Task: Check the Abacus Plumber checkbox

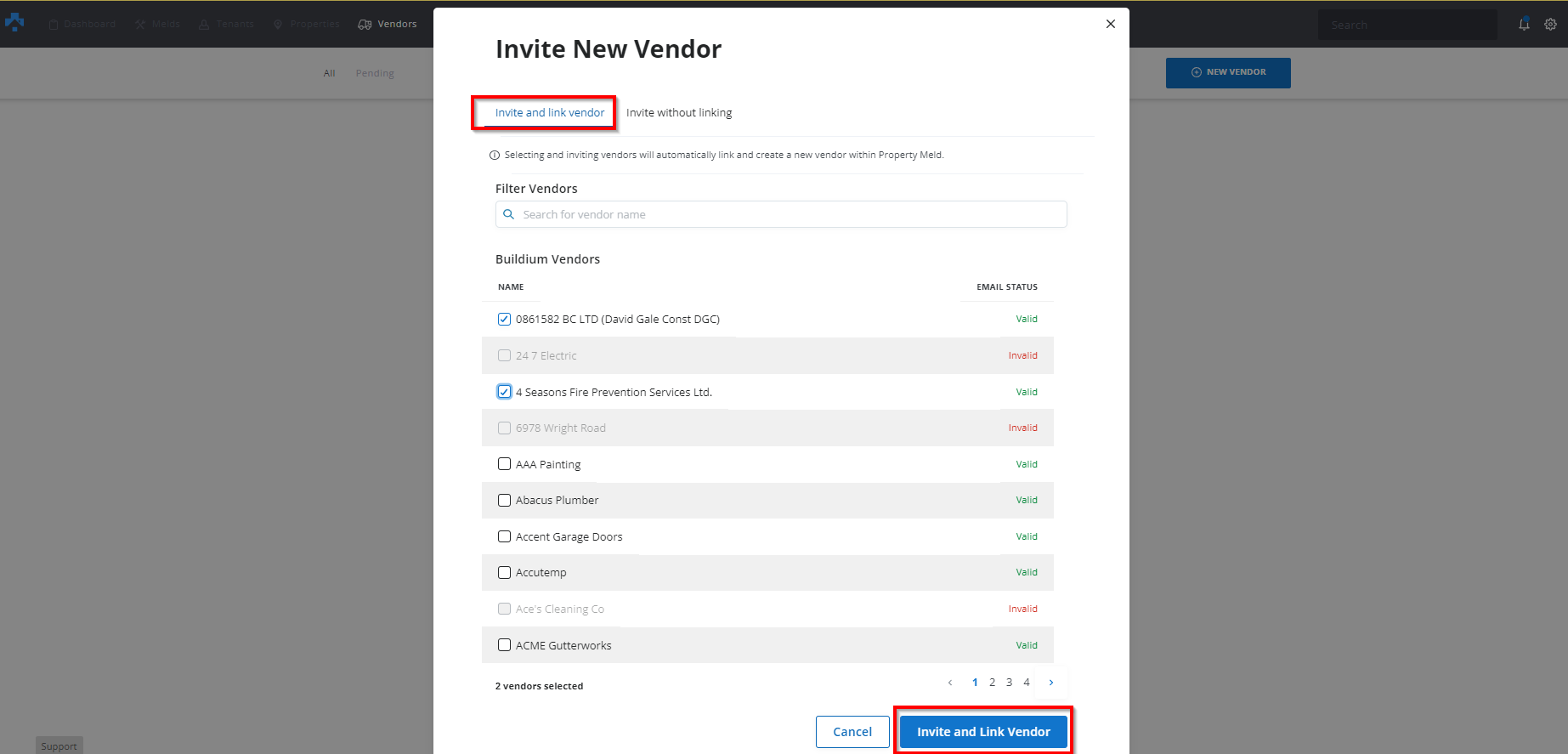Action: pos(504,501)
